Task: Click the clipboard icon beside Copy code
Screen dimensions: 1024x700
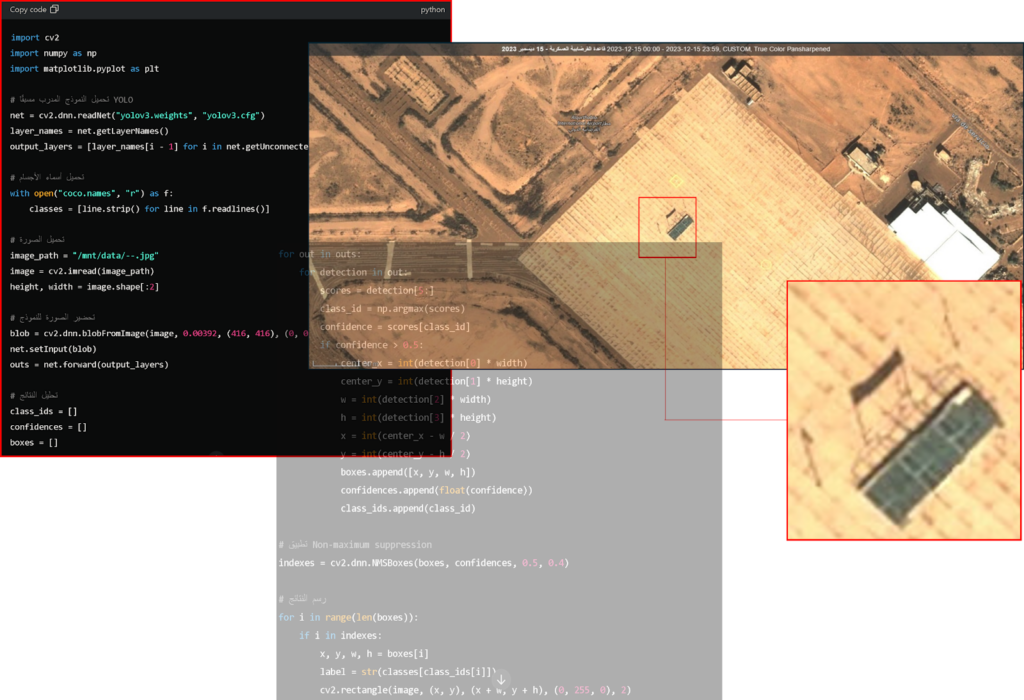Action: coord(54,9)
